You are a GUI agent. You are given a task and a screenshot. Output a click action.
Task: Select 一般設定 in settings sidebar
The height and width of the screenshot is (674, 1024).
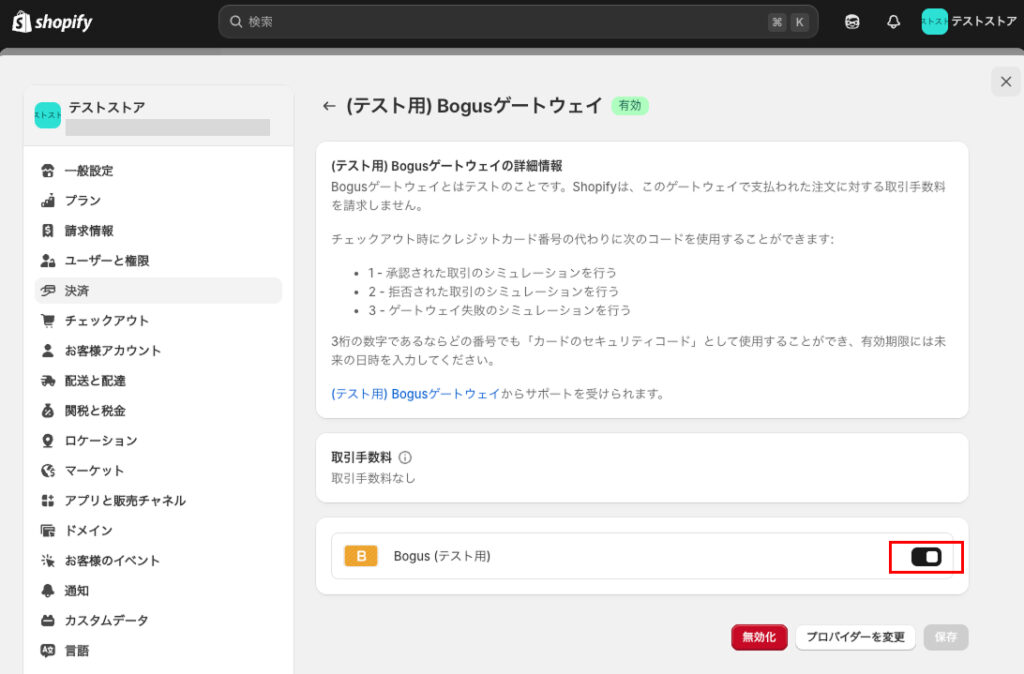tap(89, 171)
